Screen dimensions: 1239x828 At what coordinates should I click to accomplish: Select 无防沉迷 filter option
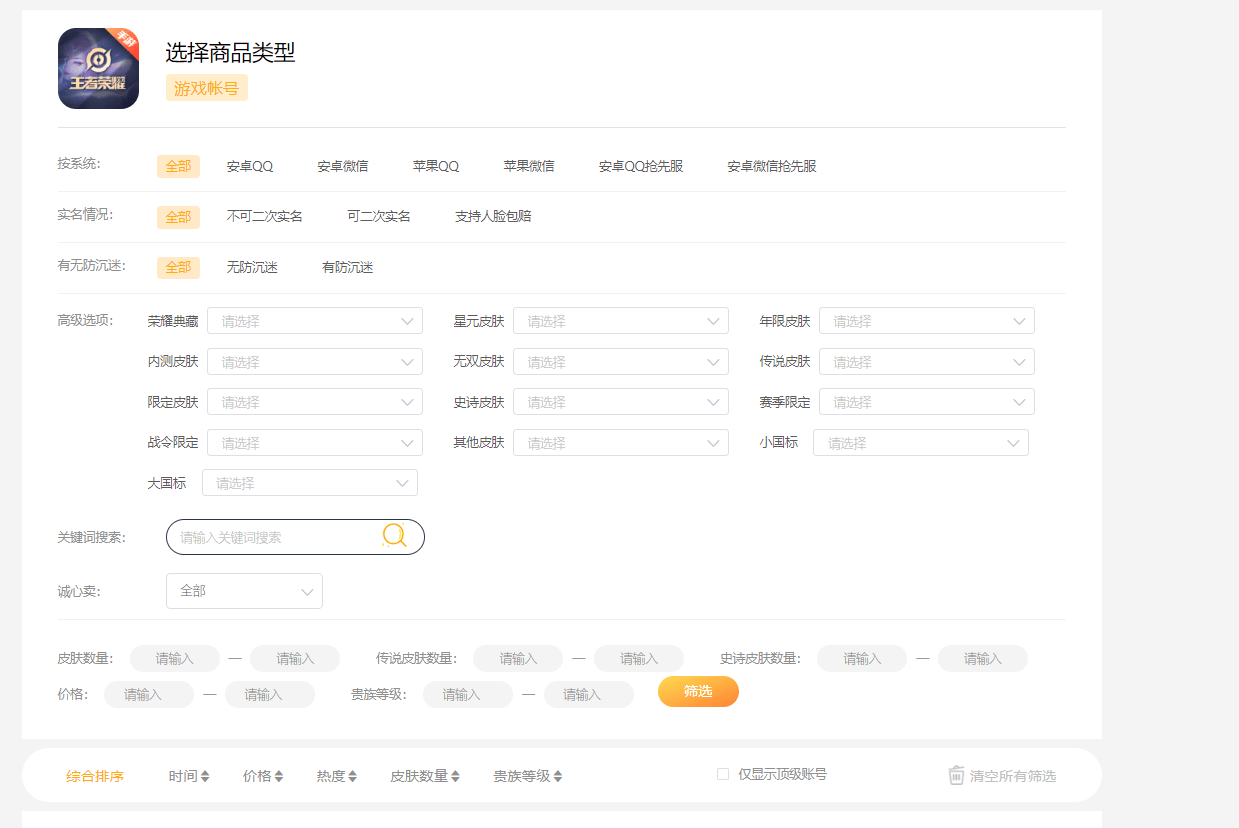252,268
